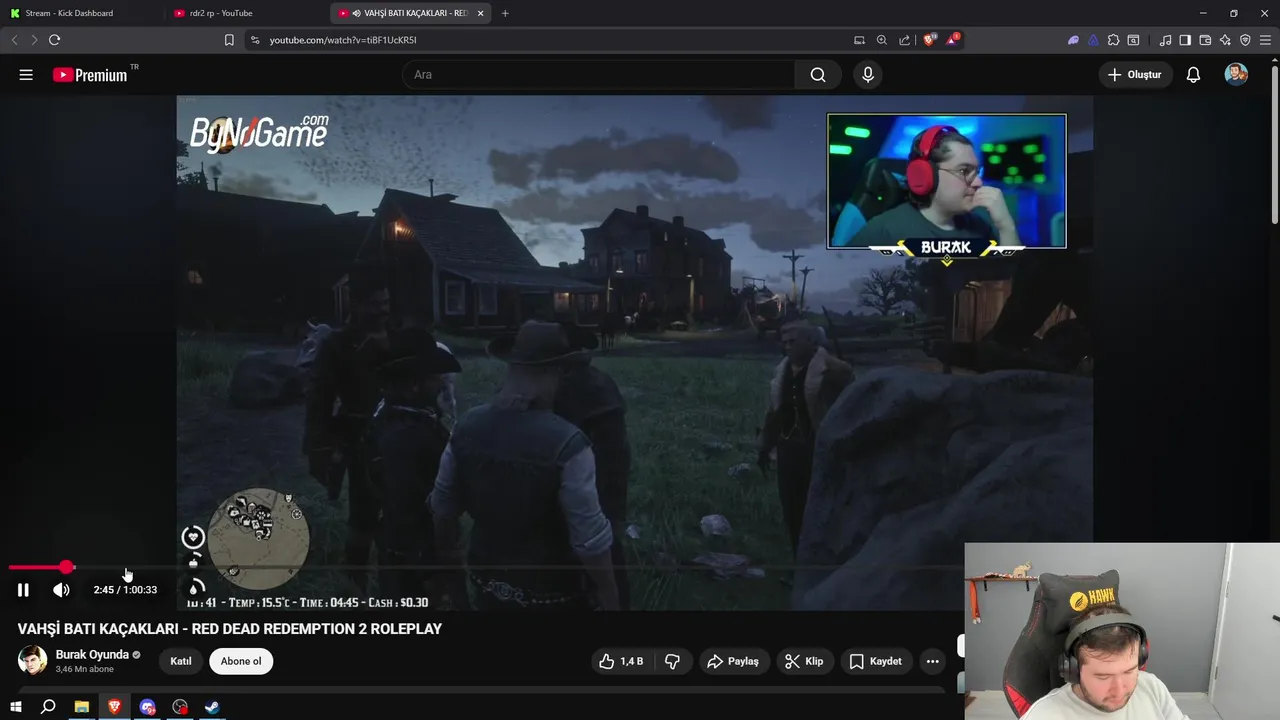
Task: Click the red progress bar scrubber
Action: tap(66, 567)
